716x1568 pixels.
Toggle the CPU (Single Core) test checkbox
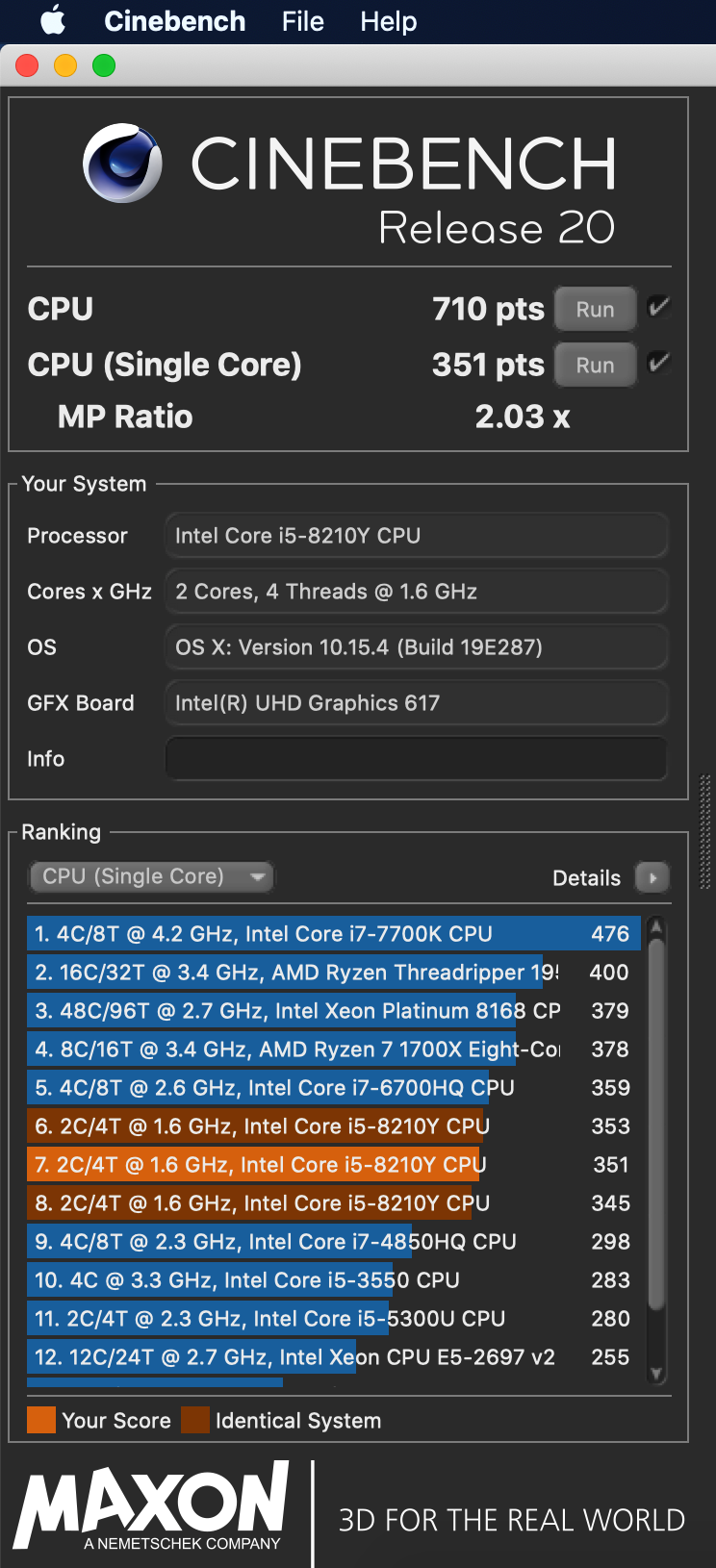(x=659, y=363)
